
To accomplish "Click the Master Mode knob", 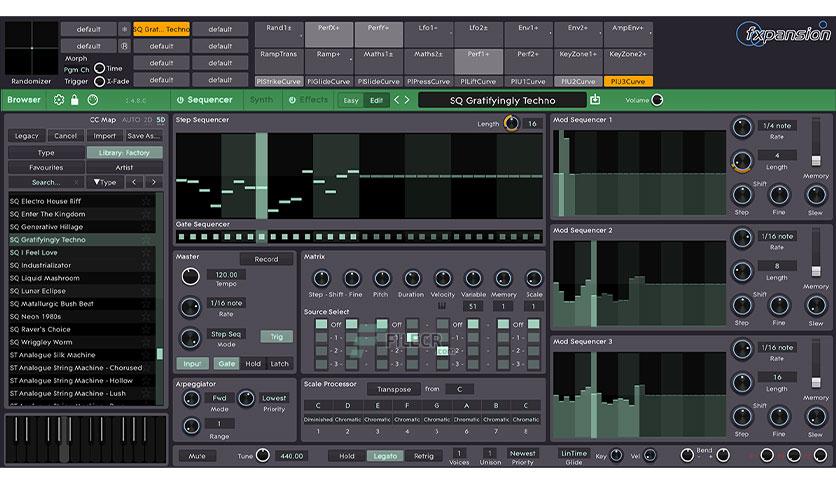I will [x=190, y=338].
